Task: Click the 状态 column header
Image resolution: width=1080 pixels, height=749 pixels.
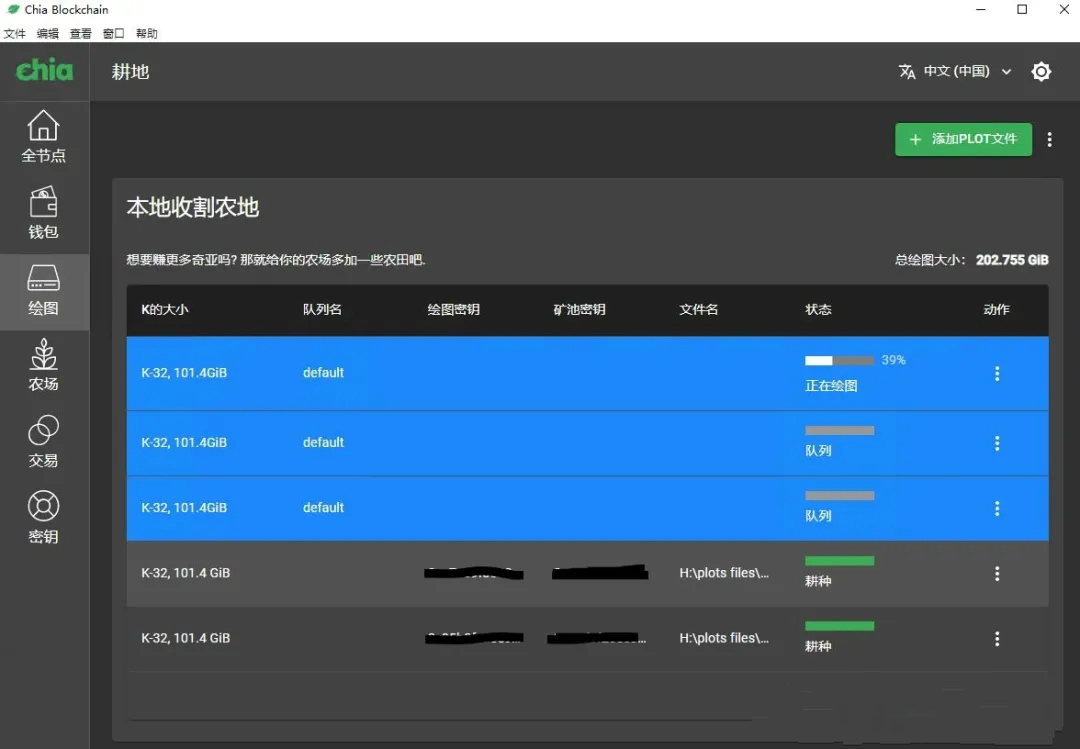Action: pos(818,310)
